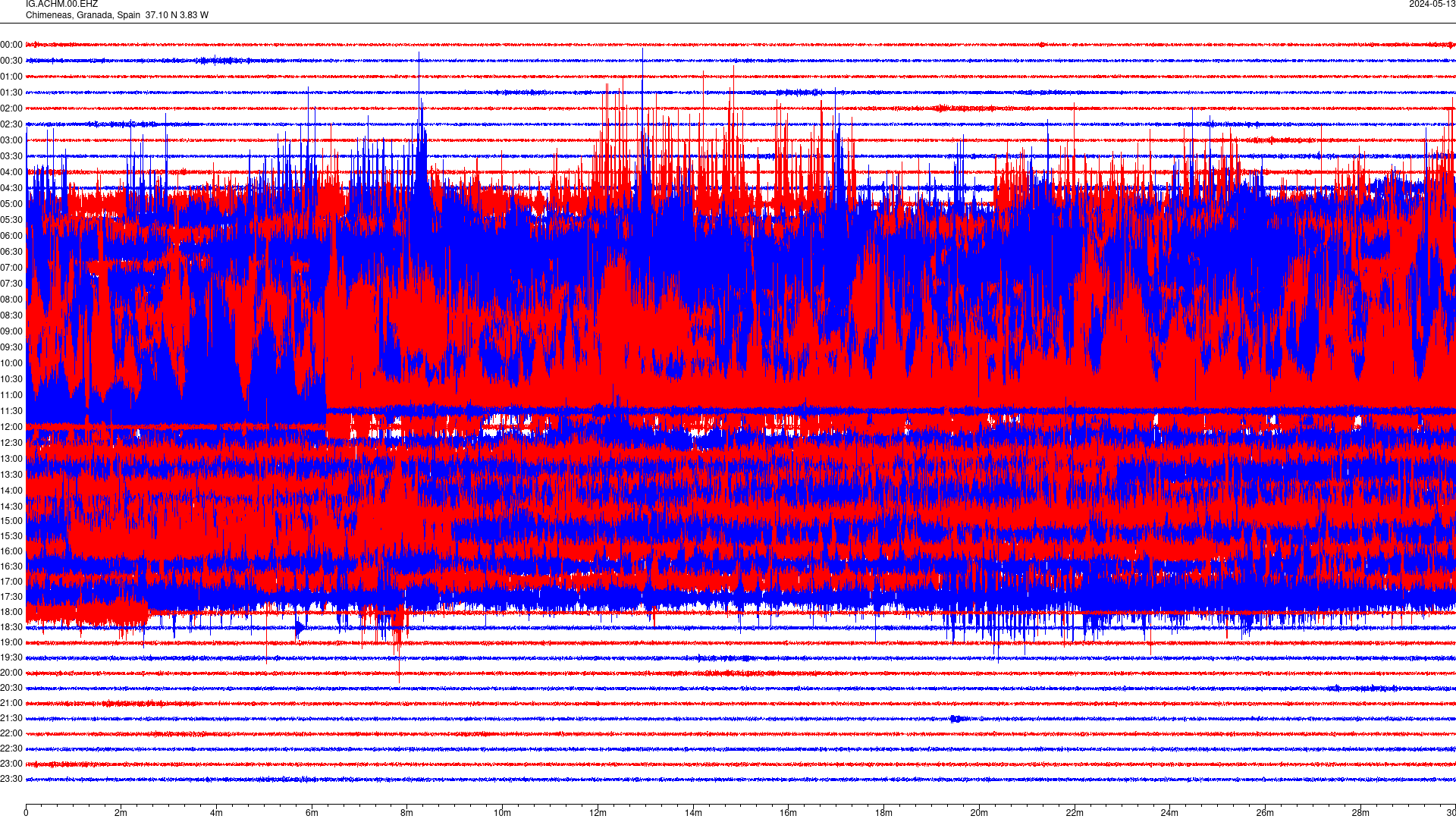Click the 06:30 time label
1456x819 pixels.
[11, 252]
